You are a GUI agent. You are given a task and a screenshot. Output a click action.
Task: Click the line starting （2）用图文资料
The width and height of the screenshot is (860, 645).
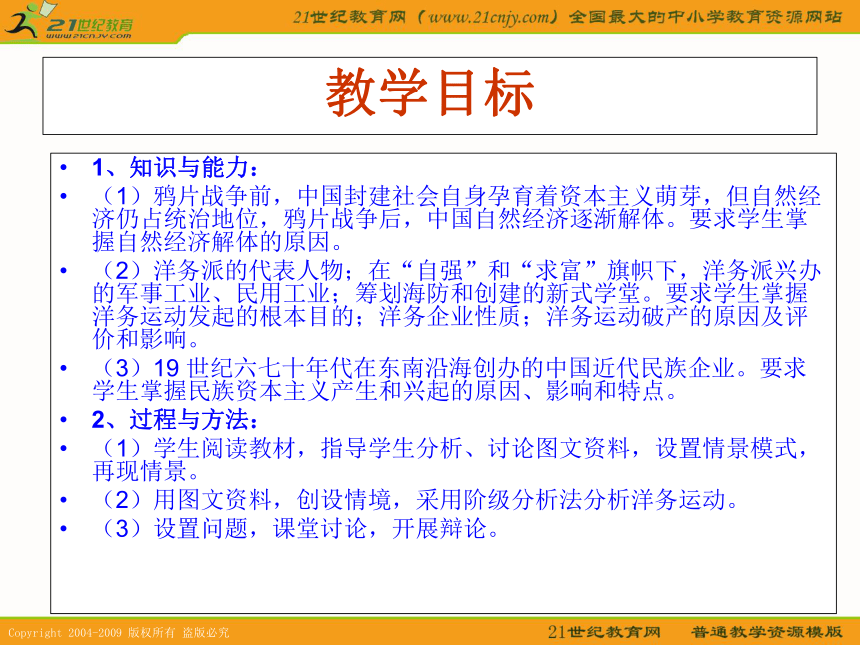point(420,500)
